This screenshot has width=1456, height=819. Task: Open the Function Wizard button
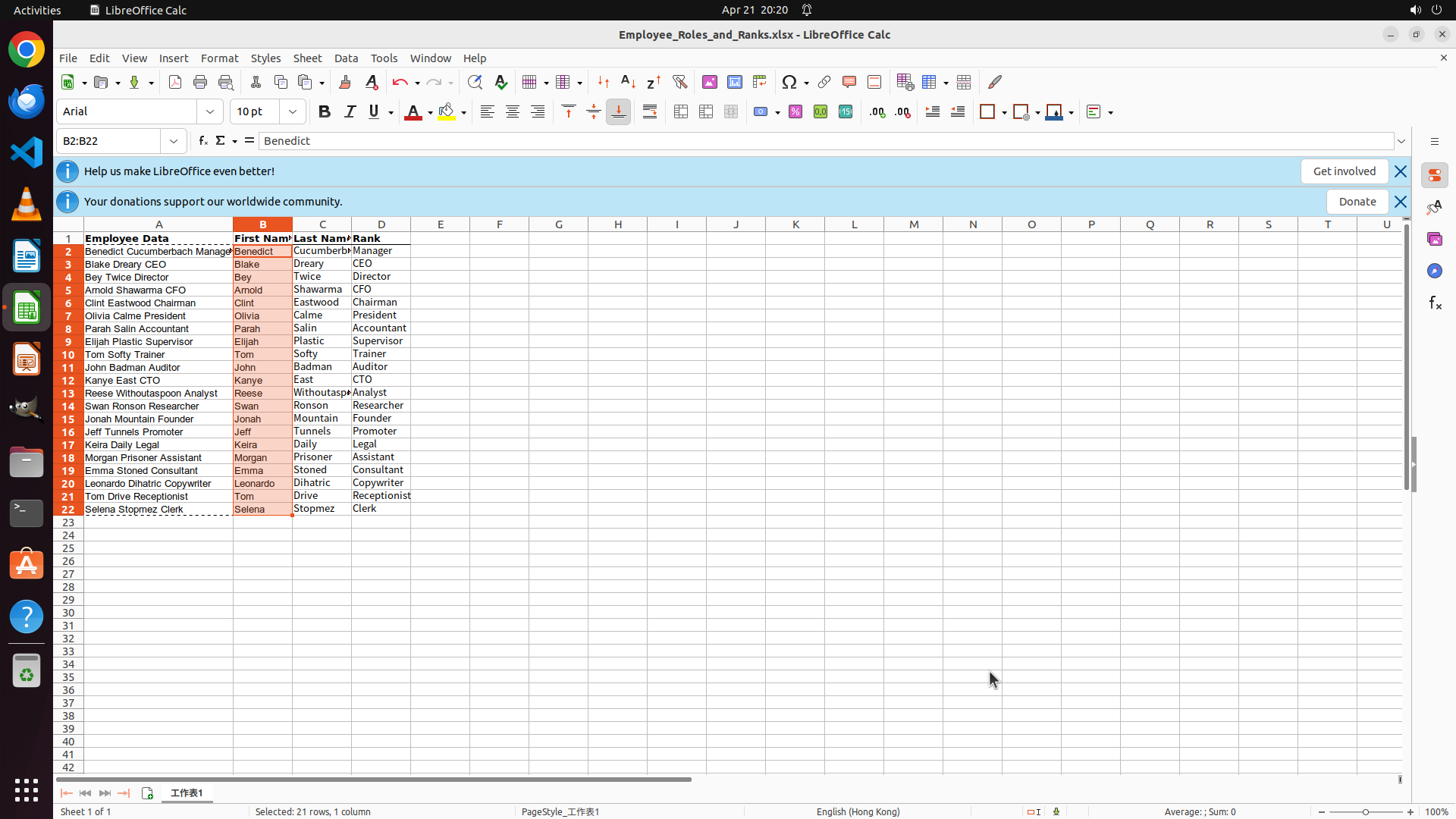point(202,141)
